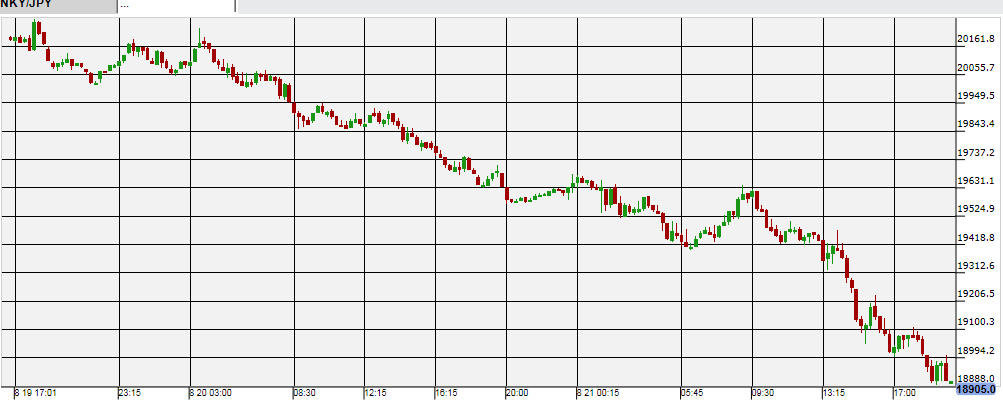Viewport: 1003px width, 411px height.
Task: Select the '8 19 17:01' time axis label
Action: (38, 392)
